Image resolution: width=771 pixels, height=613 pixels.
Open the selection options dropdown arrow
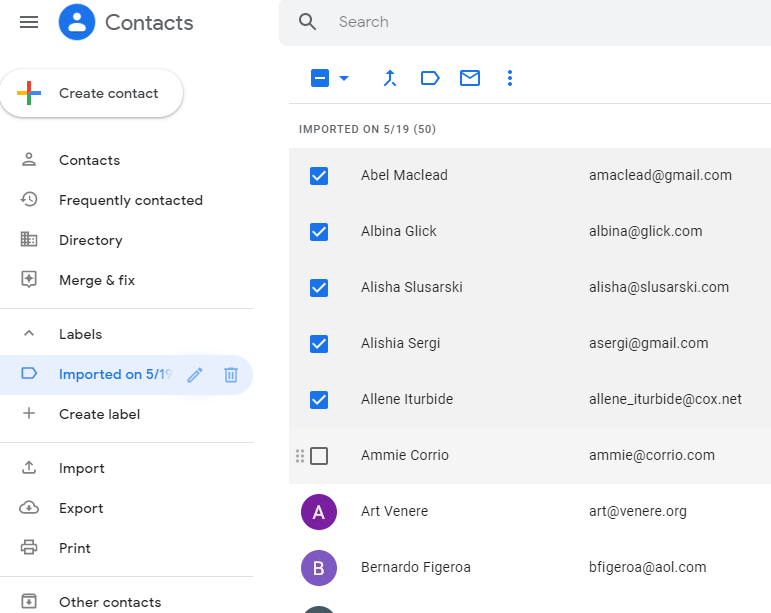[344, 78]
